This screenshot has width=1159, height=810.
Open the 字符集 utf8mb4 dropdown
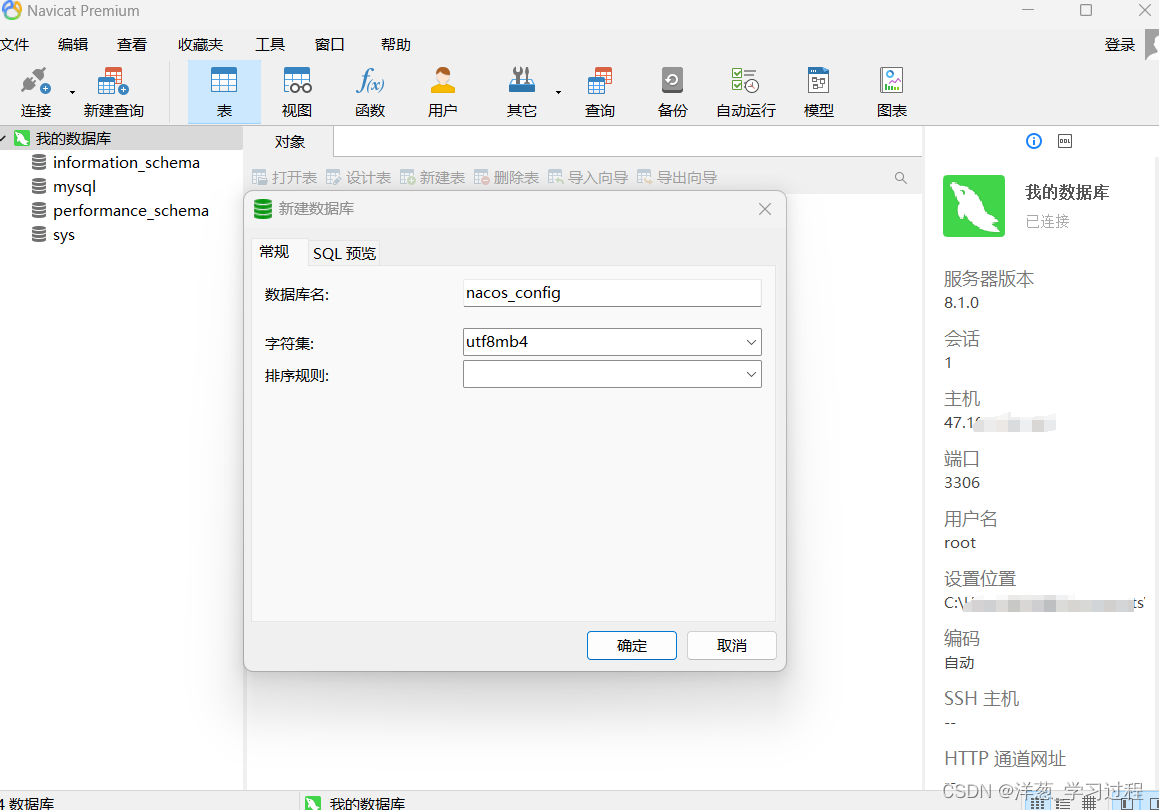coord(751,341)
